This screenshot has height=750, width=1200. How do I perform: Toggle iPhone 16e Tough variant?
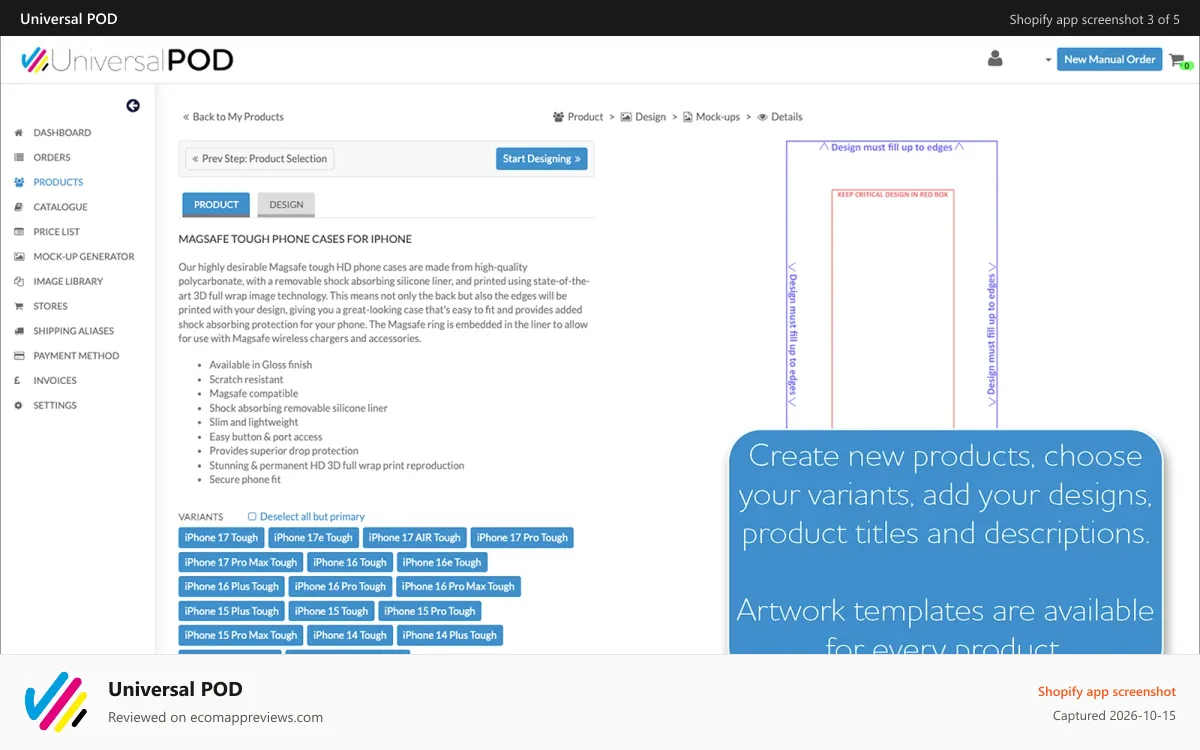442,563
